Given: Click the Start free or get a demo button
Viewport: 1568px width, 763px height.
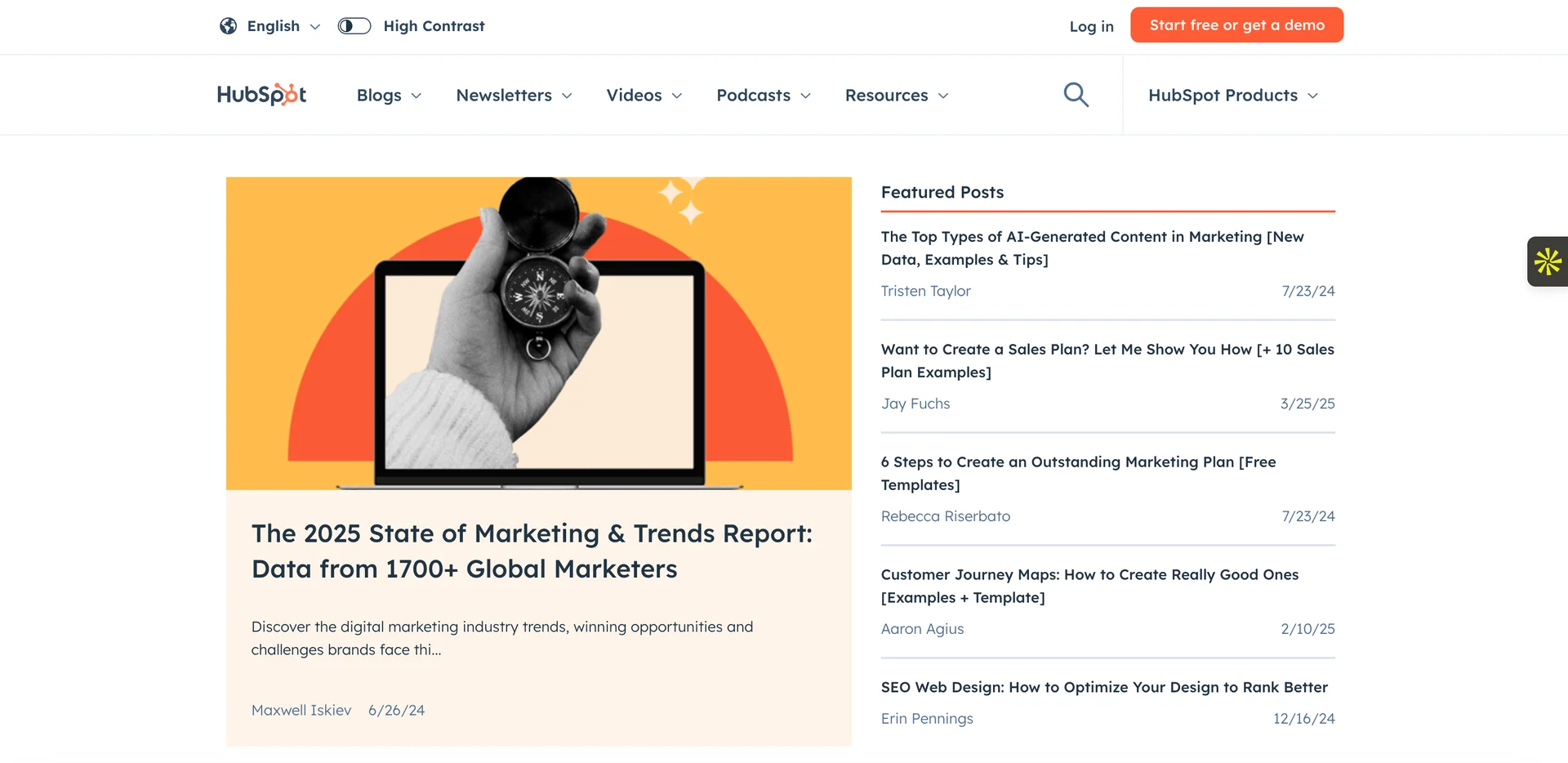Looking at the screenshot, I should [1236, 25].
